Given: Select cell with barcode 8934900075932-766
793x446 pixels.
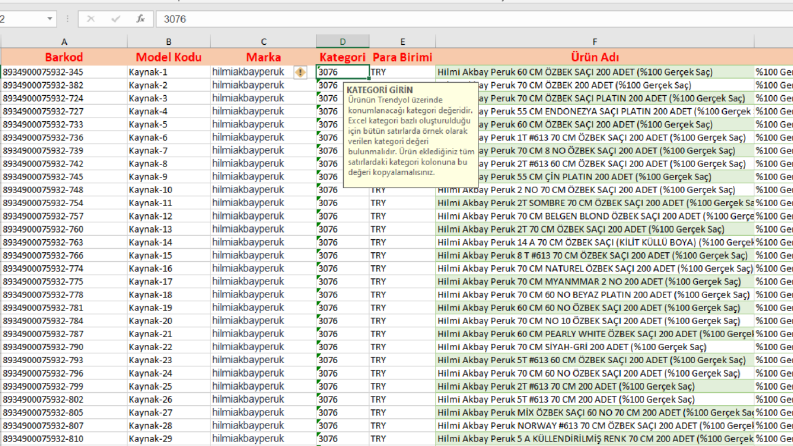Looking at the screenshot, I should click(x=64, y=255).
